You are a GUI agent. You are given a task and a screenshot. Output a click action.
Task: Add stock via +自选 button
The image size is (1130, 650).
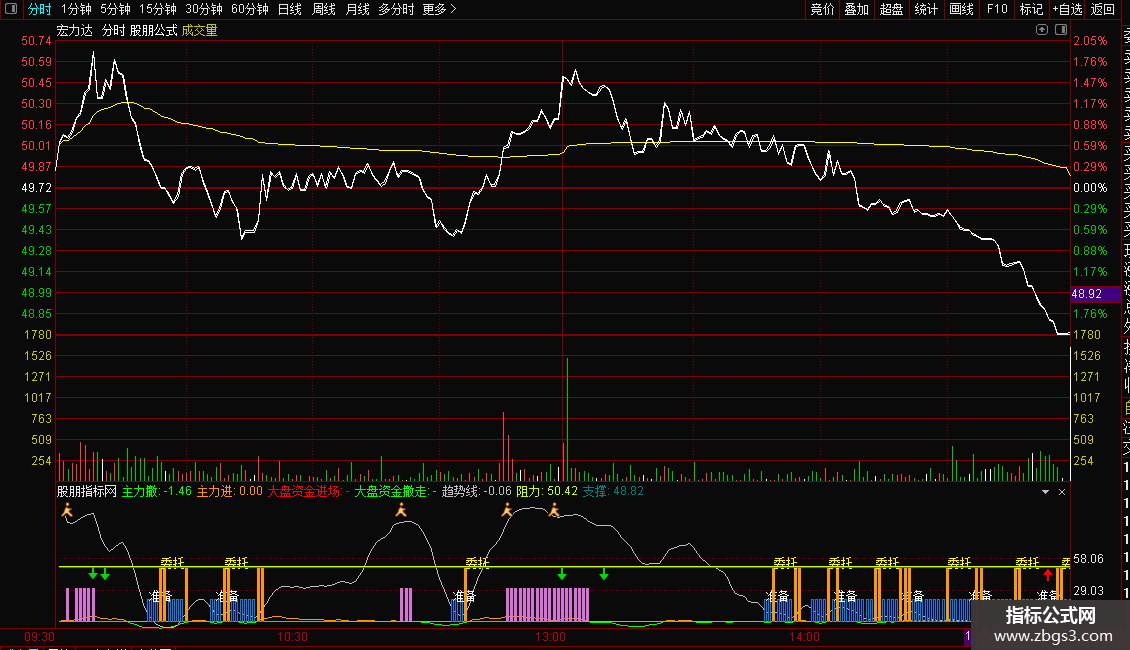(1067, 10)
